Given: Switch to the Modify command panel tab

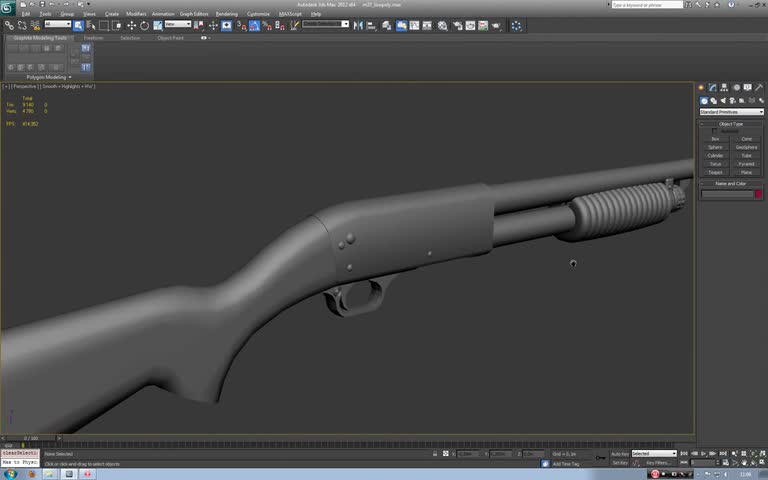Looking at the screenshot, I should point(712,87).
